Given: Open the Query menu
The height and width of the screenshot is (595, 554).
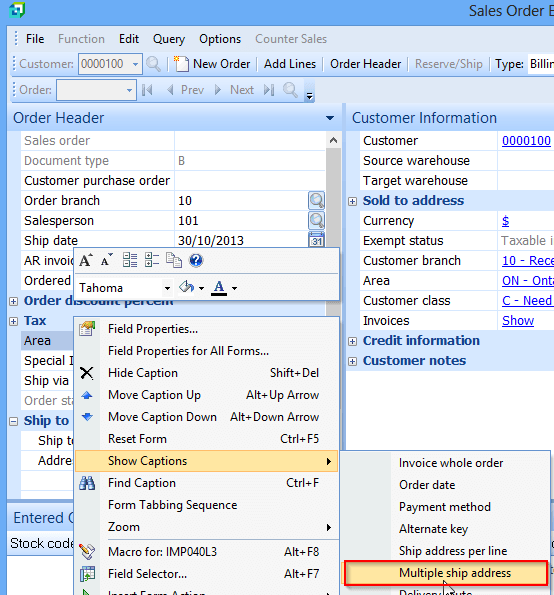Looking at the screenshot, I should click(x=169, y=39).
